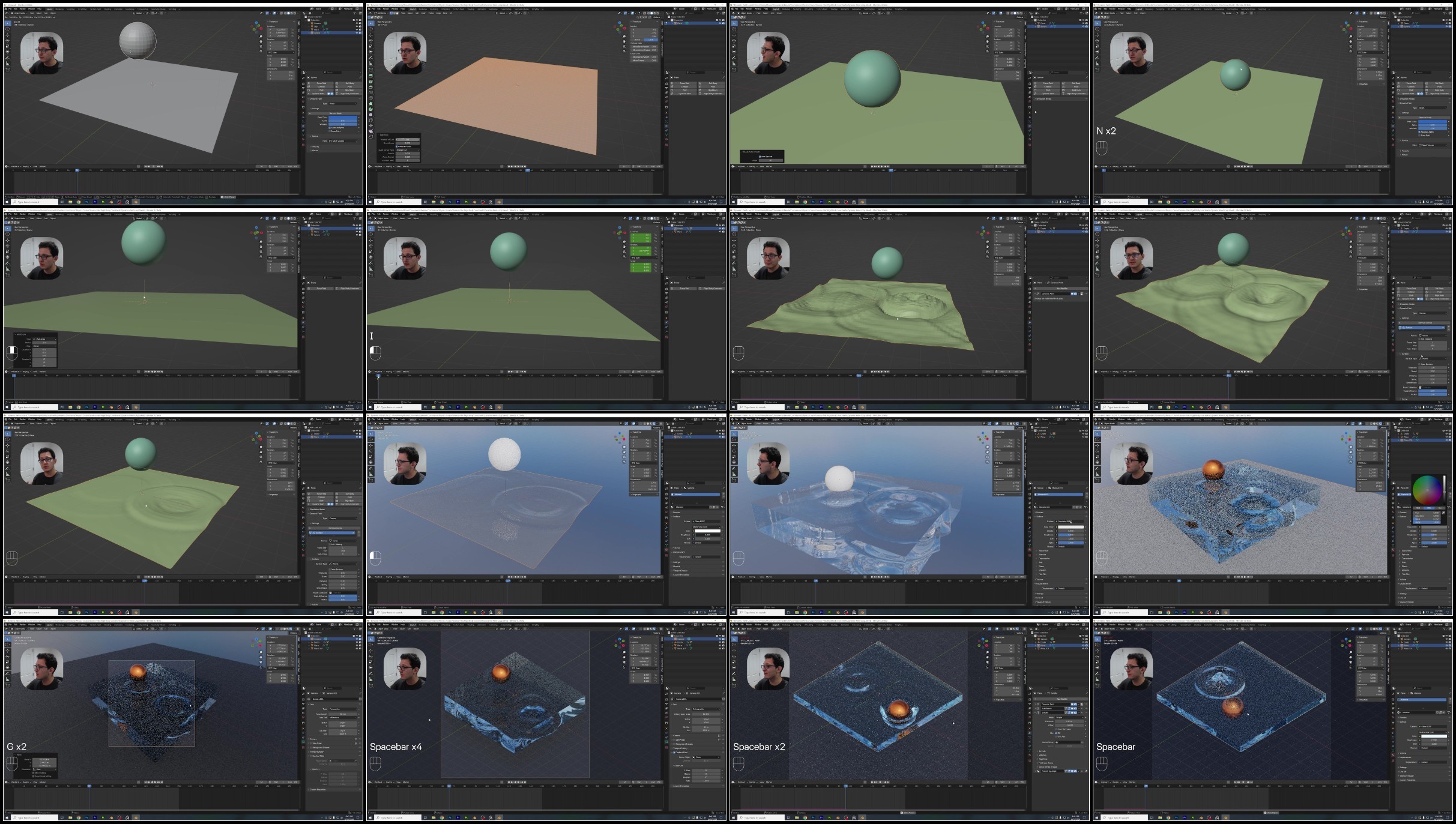The width and height of the screenshot is (1456, 824).
Task: In the 'N x2' frame, open the Modifiers wrench tab
Action: 1393,117
